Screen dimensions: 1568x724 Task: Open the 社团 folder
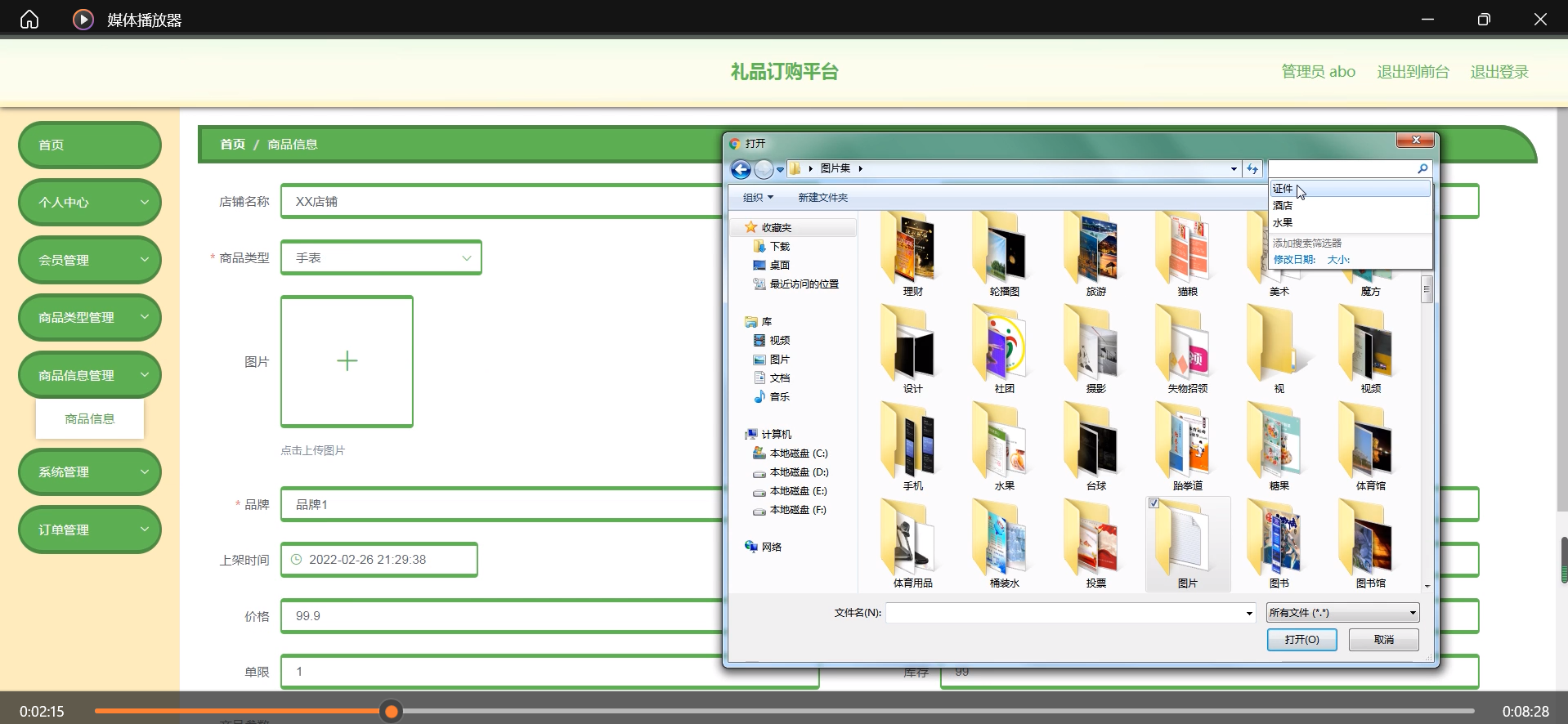[x=1004, y=350]
